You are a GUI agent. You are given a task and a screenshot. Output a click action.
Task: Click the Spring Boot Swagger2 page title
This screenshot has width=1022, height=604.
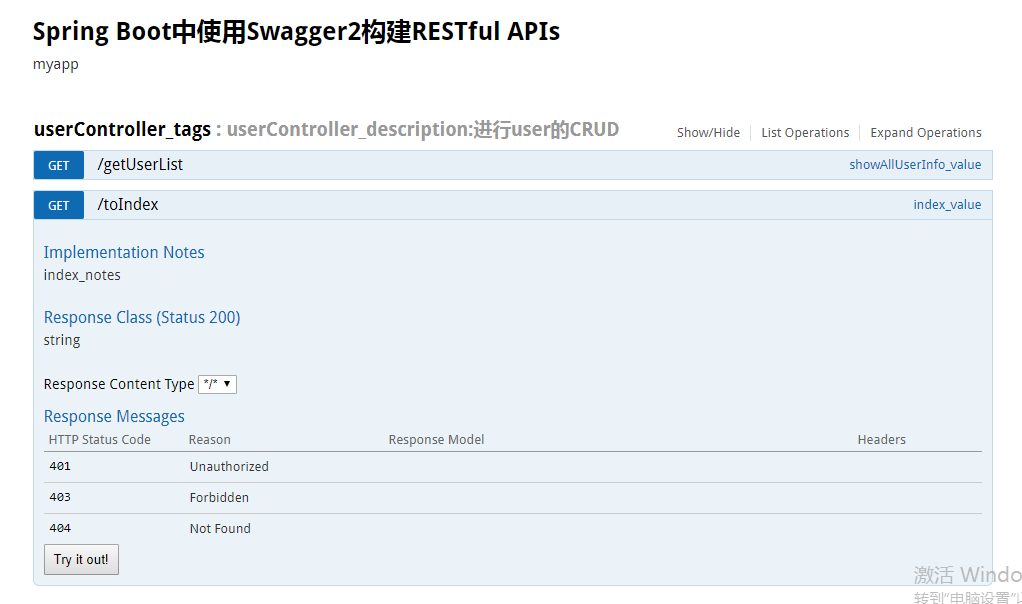coord(297,31)
